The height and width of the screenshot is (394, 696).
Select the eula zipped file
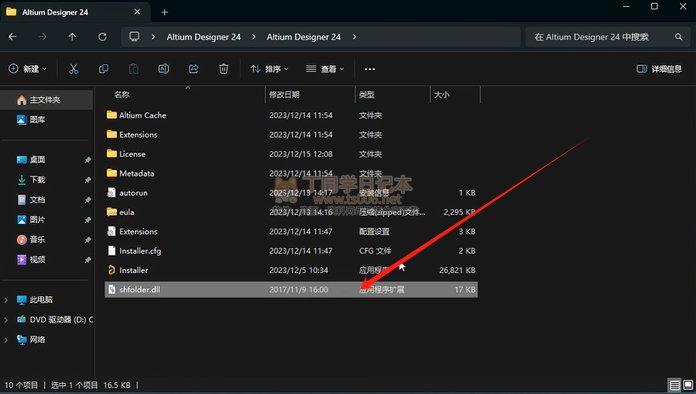(291, 212)
